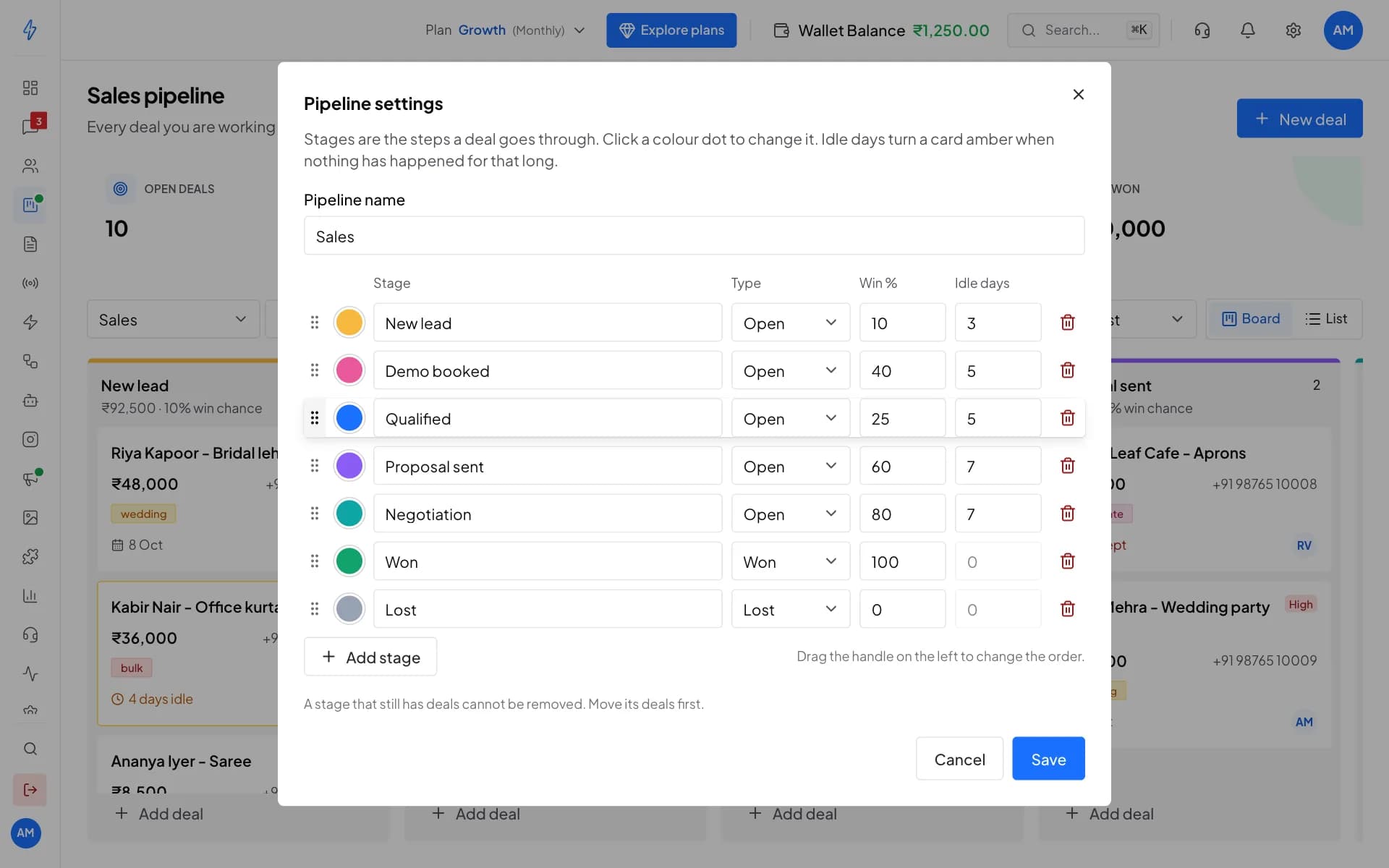Cancel pipeline settings changes

[959, 759]
